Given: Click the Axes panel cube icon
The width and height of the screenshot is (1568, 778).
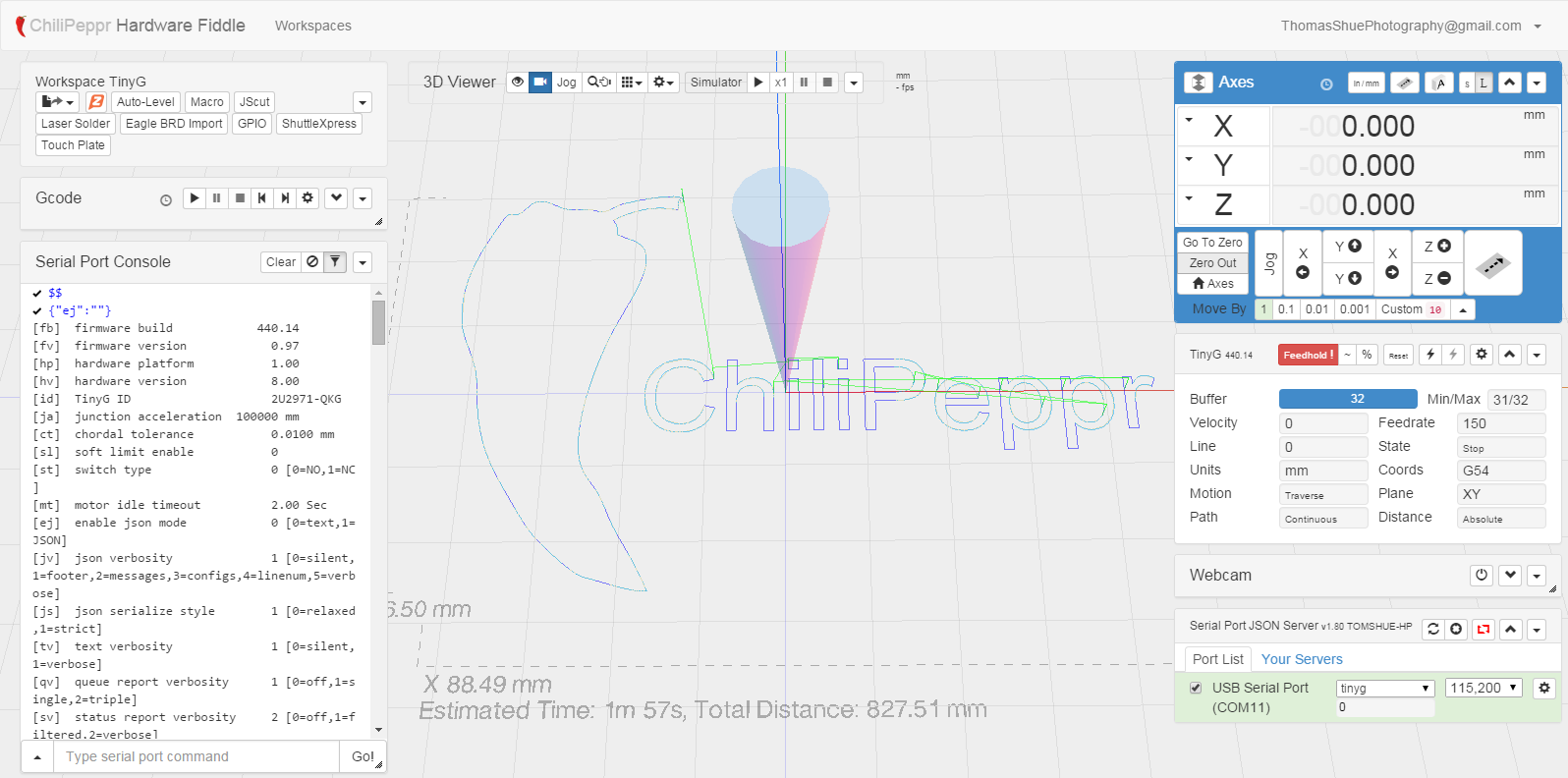Looking at the screenshot, I should point(1198,83).
